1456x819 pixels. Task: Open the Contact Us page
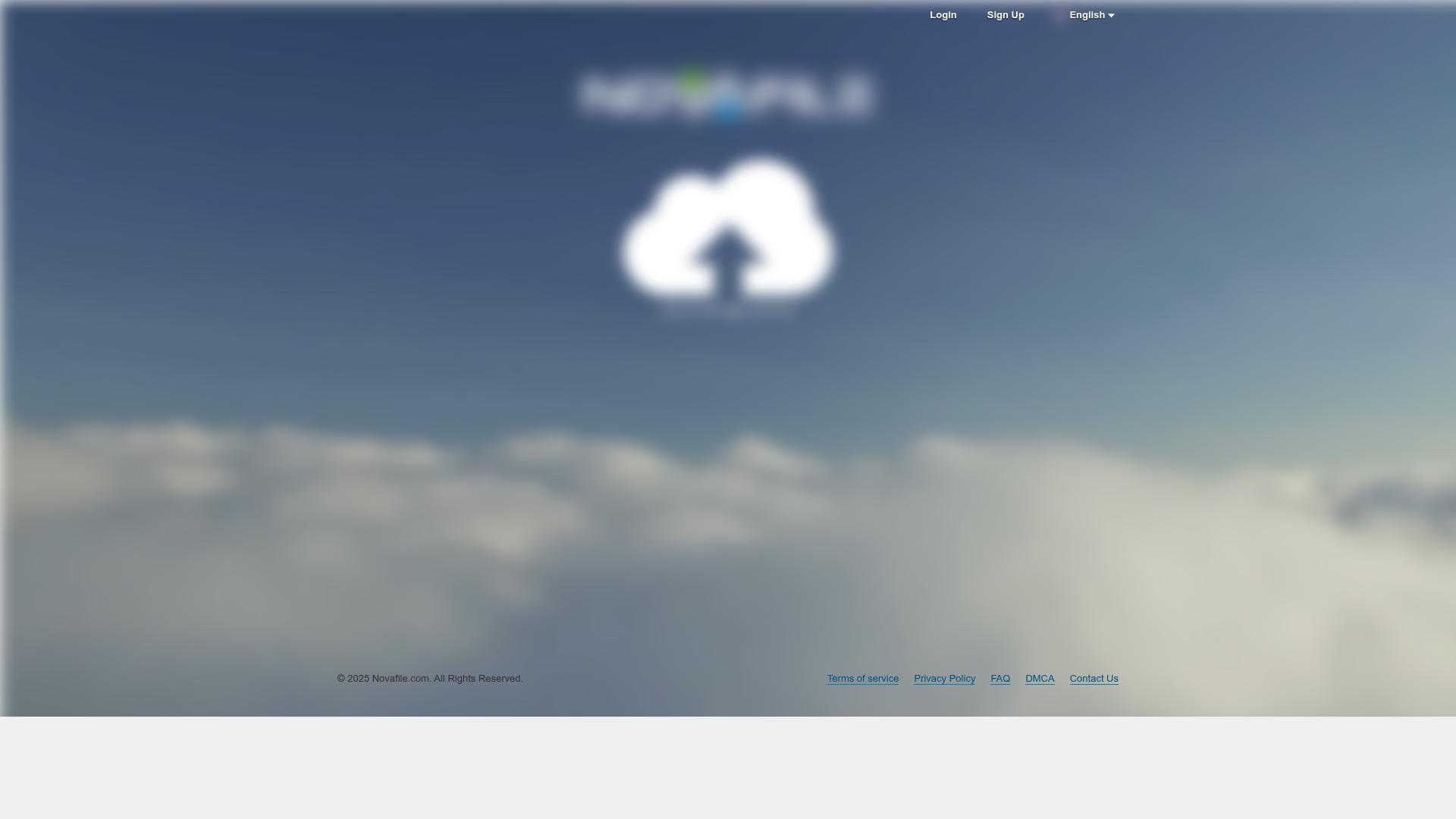(1094, 678)
